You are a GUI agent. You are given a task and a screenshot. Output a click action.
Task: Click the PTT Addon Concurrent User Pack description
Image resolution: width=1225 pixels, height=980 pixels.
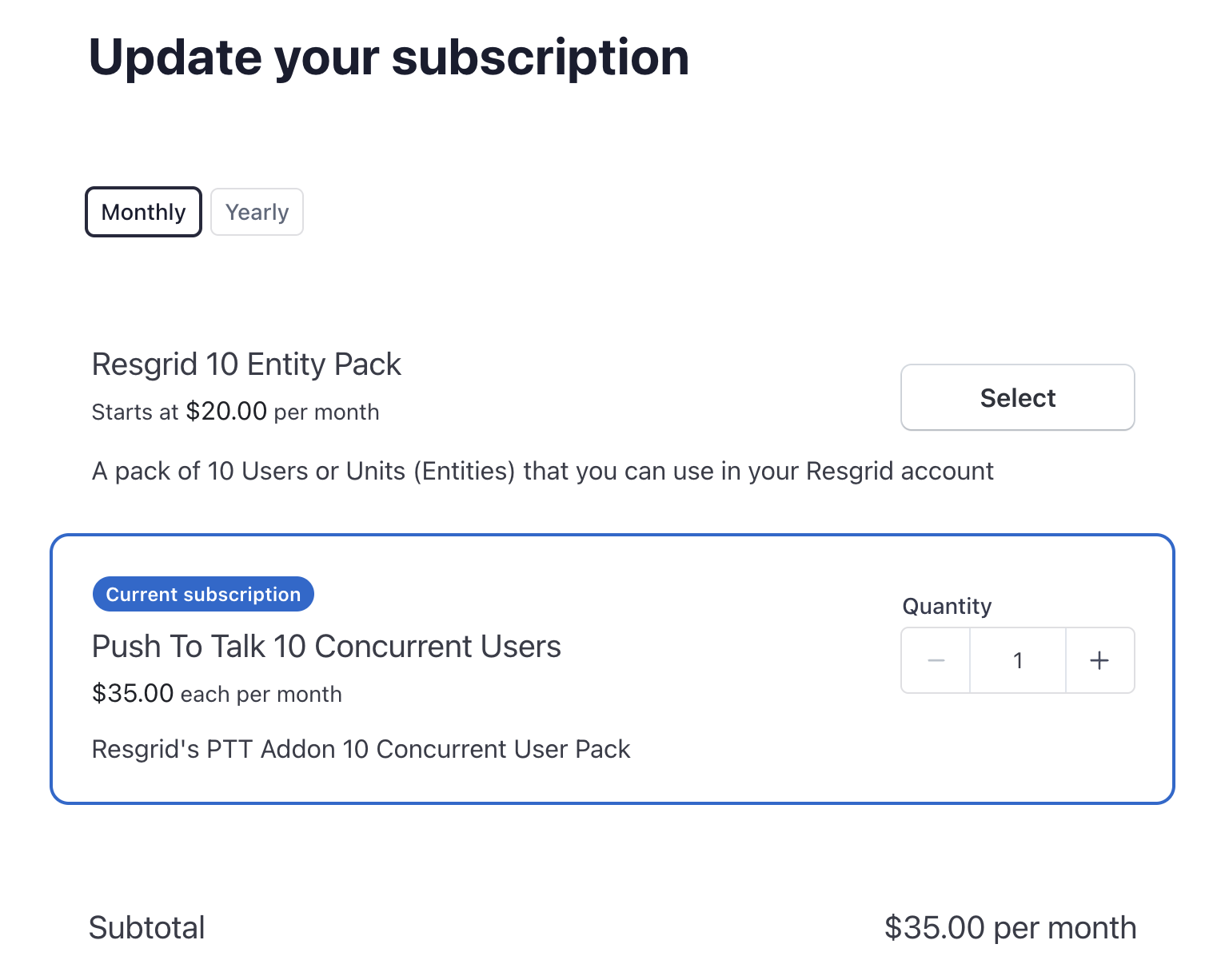click(361, 749)
